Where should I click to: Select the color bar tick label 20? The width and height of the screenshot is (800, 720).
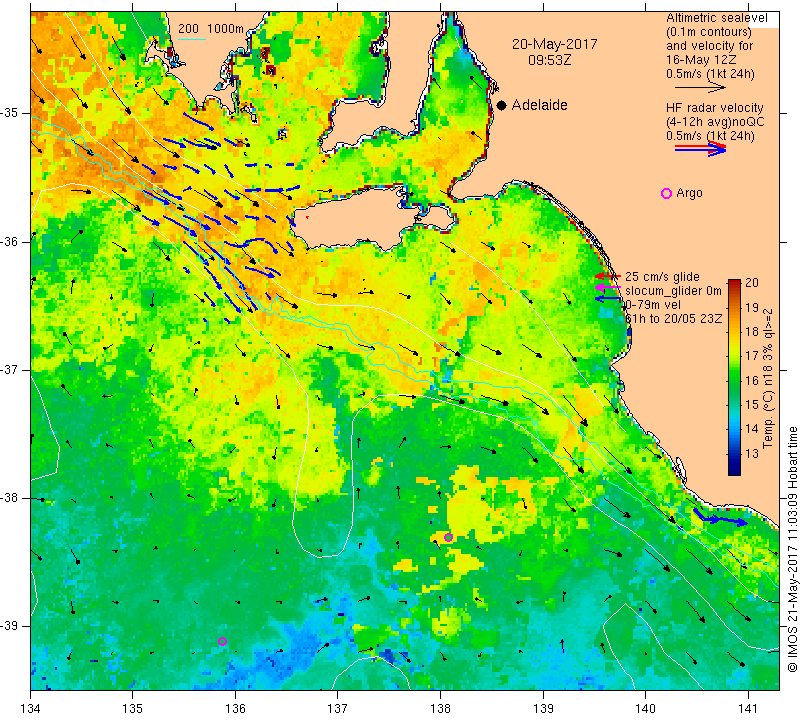point(752,283)
